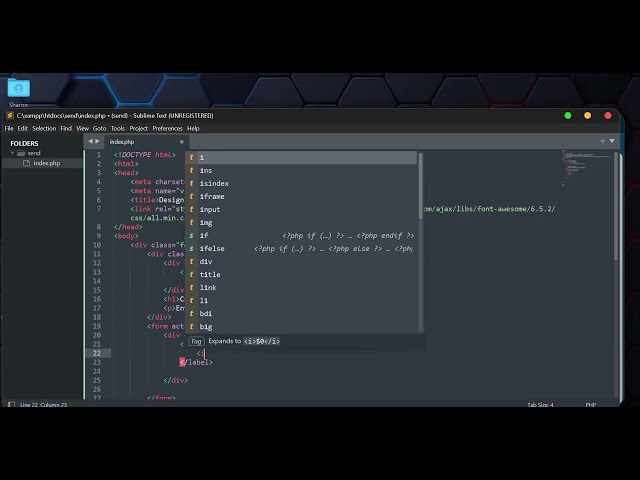The width and height of the screenshot is (640, 480).
Task: Click the minimap code preview
Action: pyautogui.click(x=586, y=168)
